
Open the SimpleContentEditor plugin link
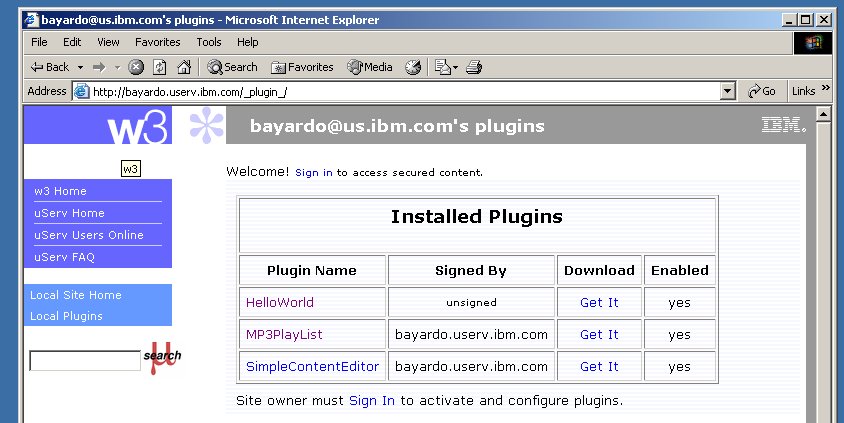pyautogui.click(x=312, y=367)
